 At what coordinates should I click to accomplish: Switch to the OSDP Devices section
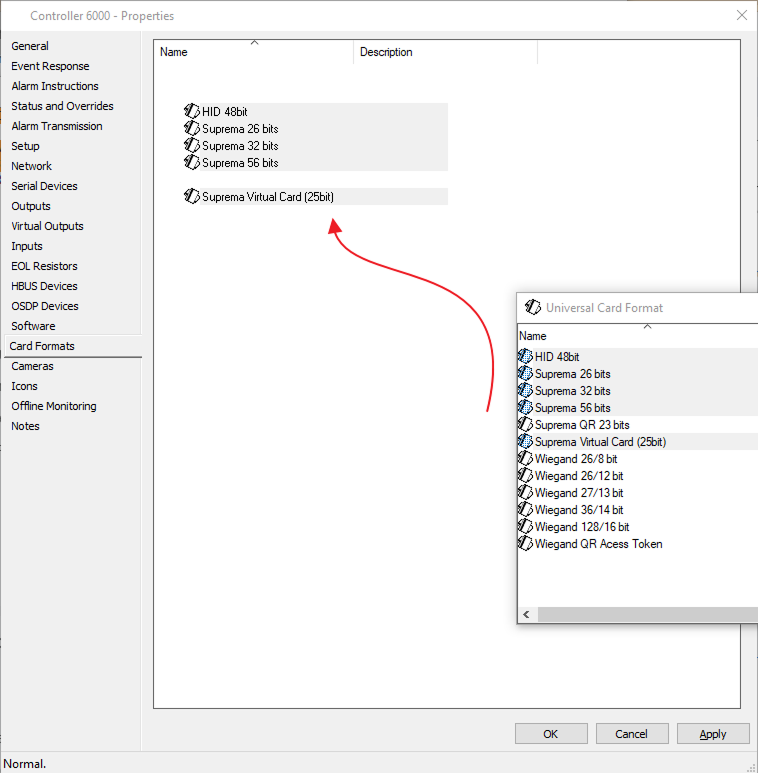point(45,306)
